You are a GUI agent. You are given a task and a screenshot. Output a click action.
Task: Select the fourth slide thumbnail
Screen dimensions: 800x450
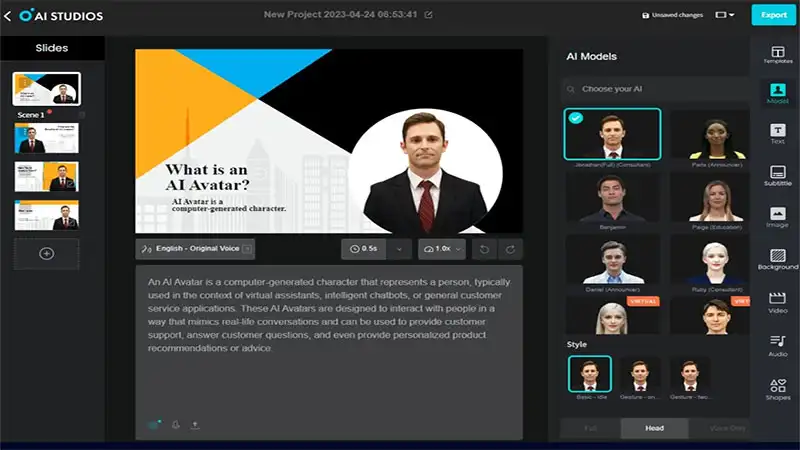46,215
